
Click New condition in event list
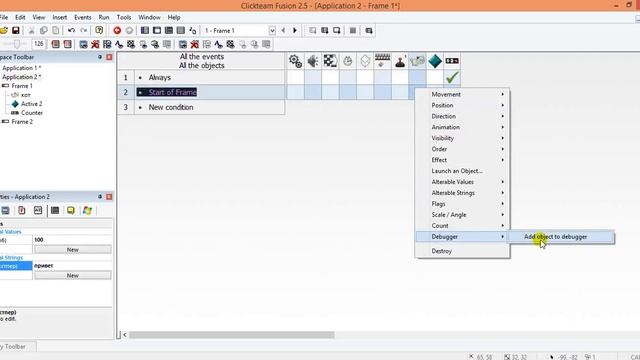(171, 107)
